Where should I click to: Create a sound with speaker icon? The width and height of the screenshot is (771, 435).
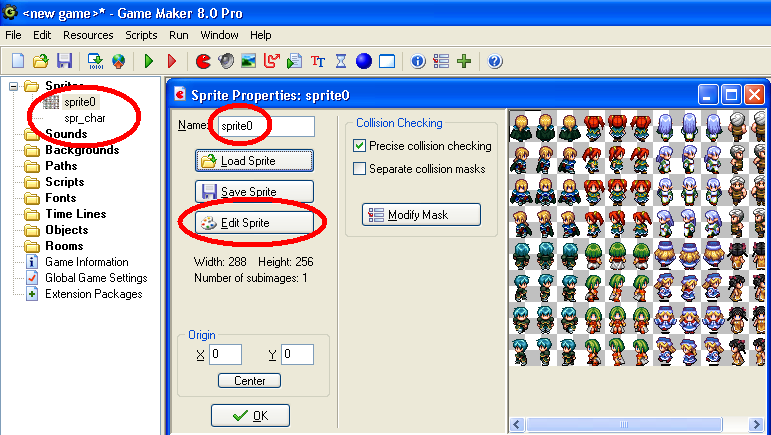pyautogui.click(x=226, y=61)
